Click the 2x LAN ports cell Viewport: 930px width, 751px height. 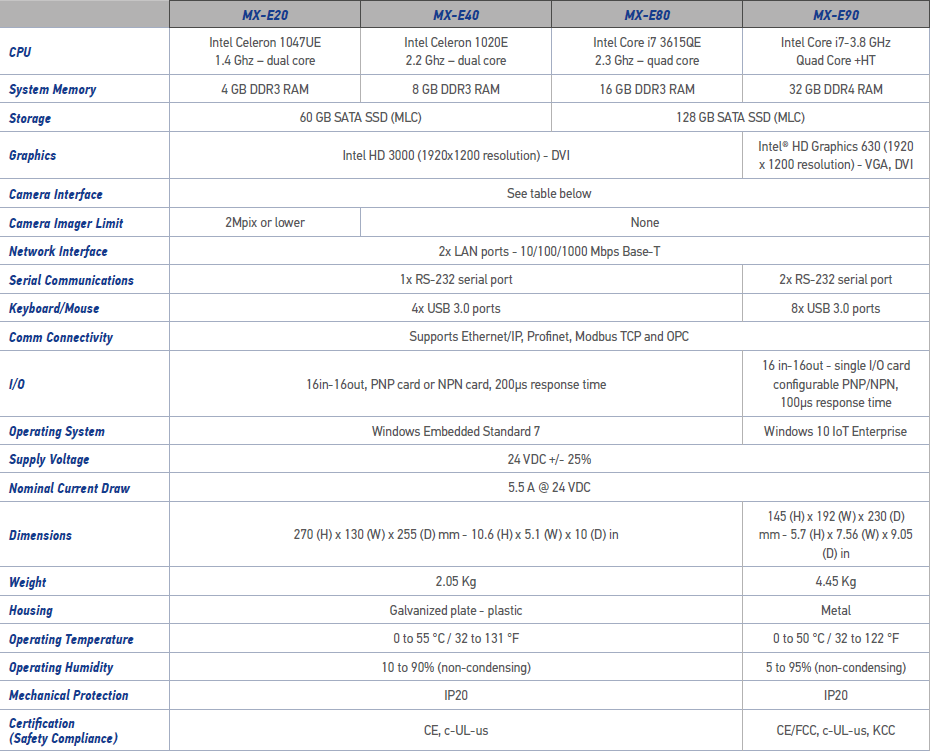(x=549, y=251)
